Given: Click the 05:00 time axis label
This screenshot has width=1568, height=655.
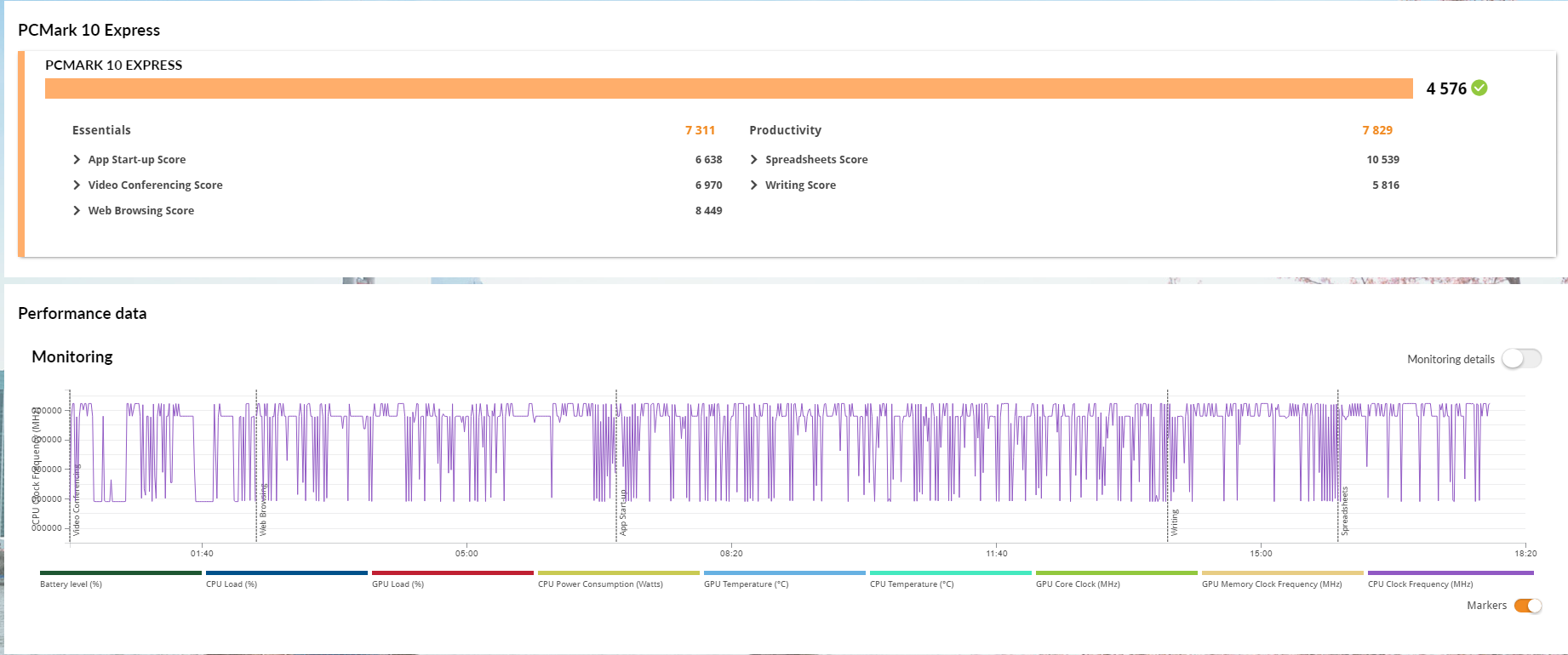Looking at the screenshot, I should 466,553.
